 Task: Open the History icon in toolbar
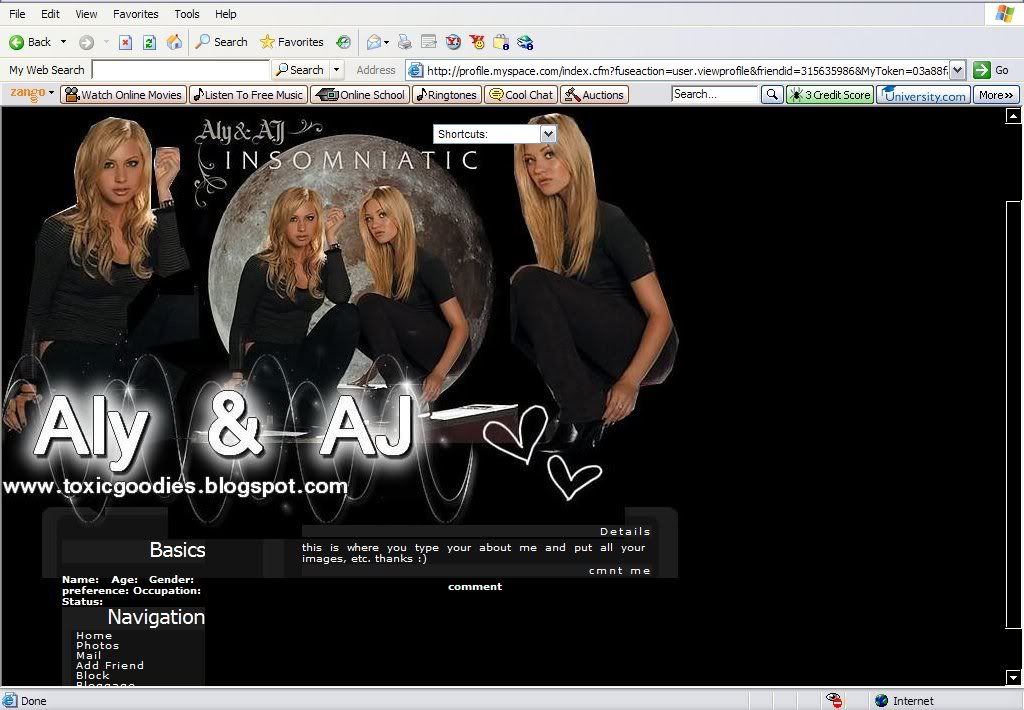[344, 42]
